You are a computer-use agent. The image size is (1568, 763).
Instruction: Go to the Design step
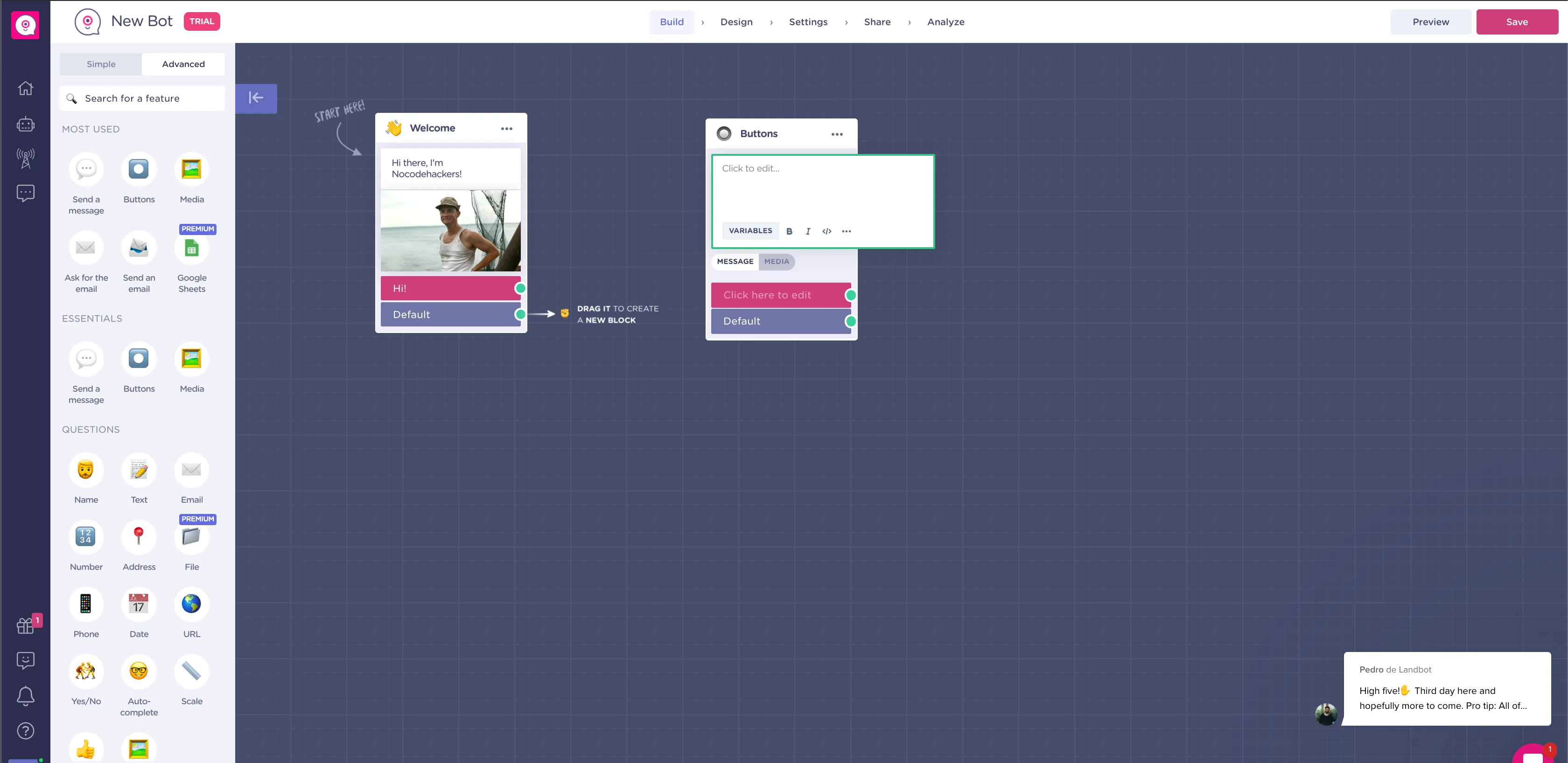(x=736, y=22)
